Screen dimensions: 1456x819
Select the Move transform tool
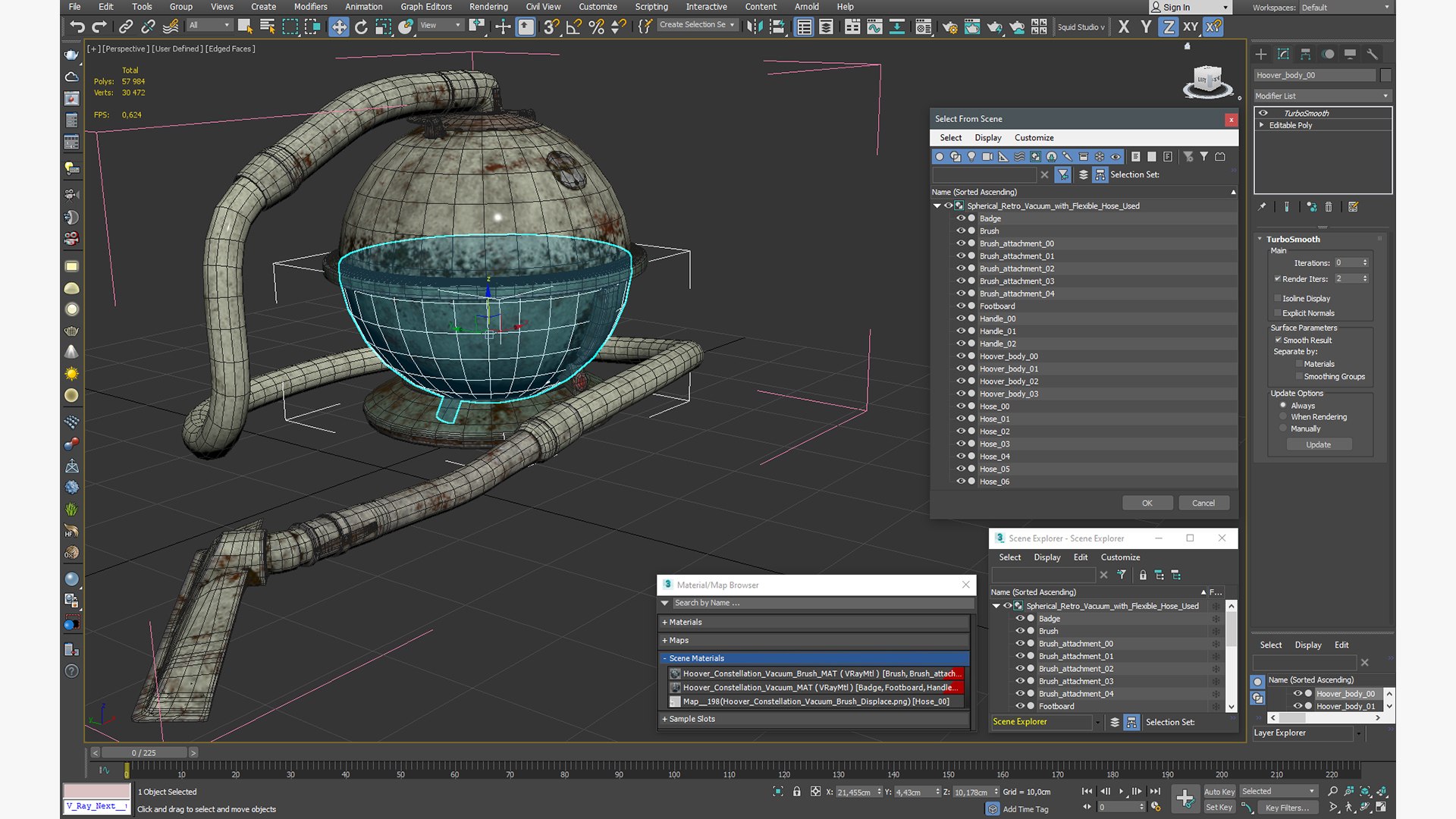tap(338, 27)
